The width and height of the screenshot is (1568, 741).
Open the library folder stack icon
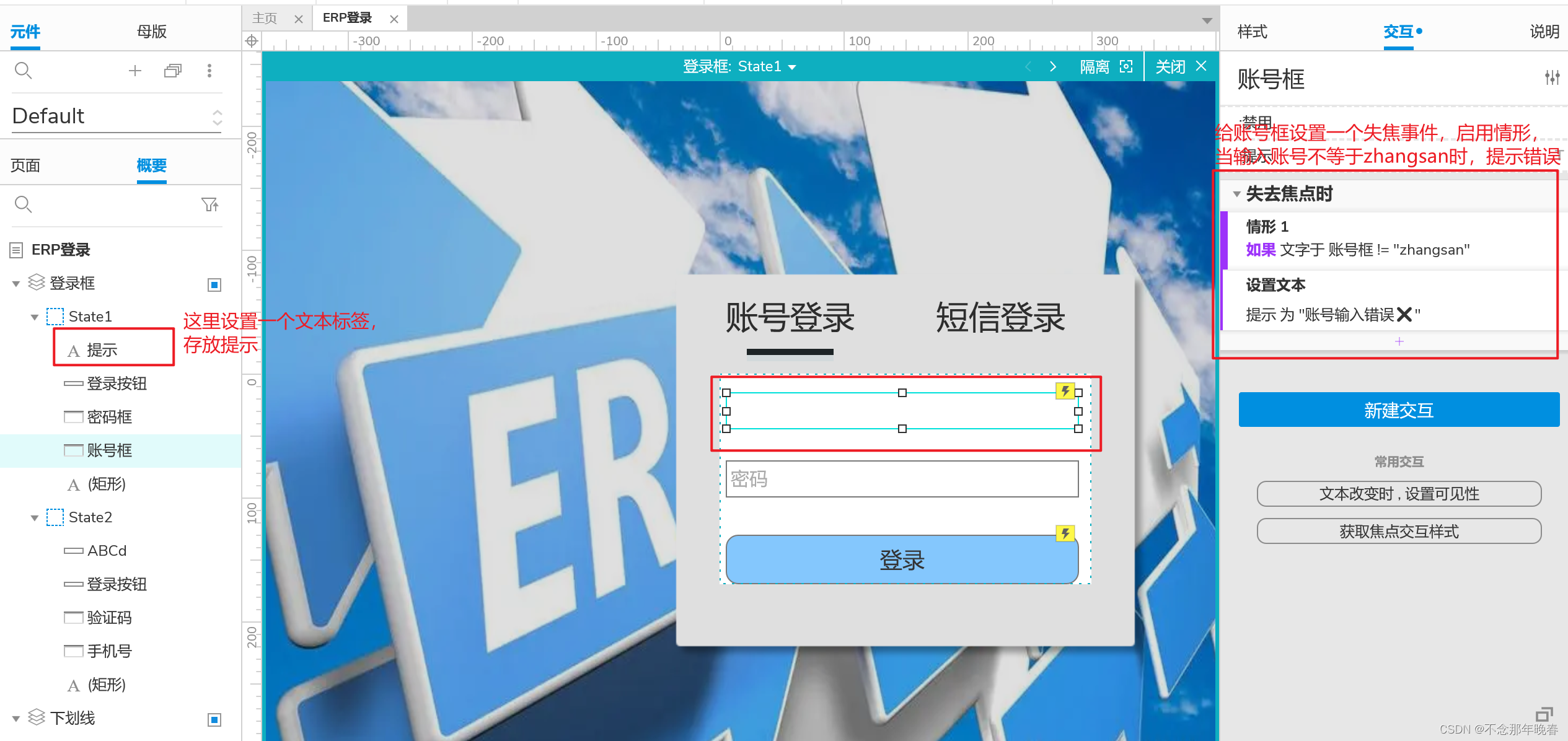(172, 71)
